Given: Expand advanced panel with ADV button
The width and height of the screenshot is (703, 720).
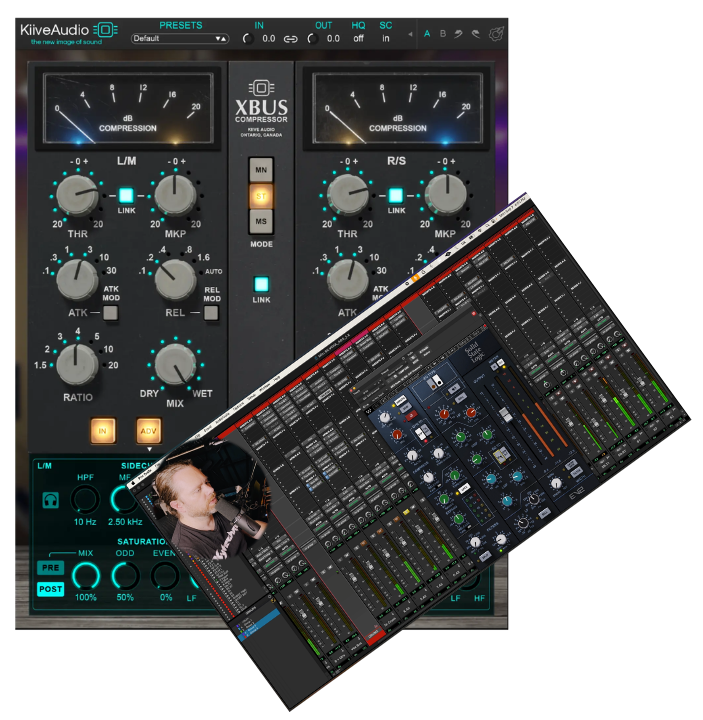Looking at the screenshot, I should tap(148, 431).
